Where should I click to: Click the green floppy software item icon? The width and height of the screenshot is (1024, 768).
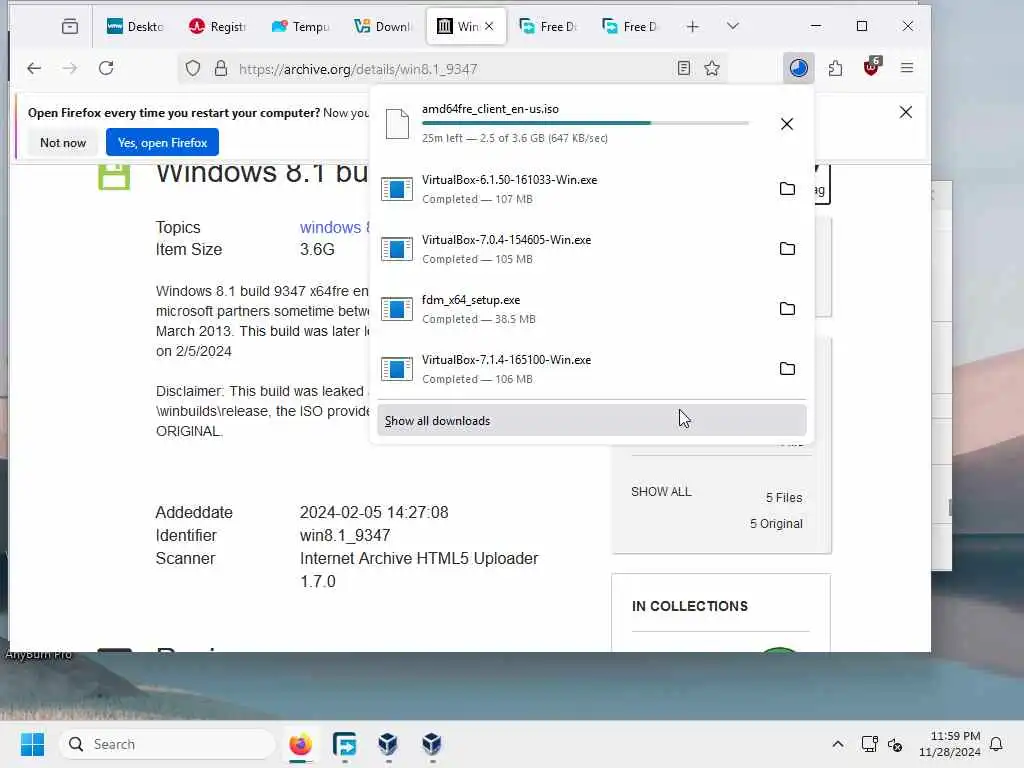tap(114, 176)
